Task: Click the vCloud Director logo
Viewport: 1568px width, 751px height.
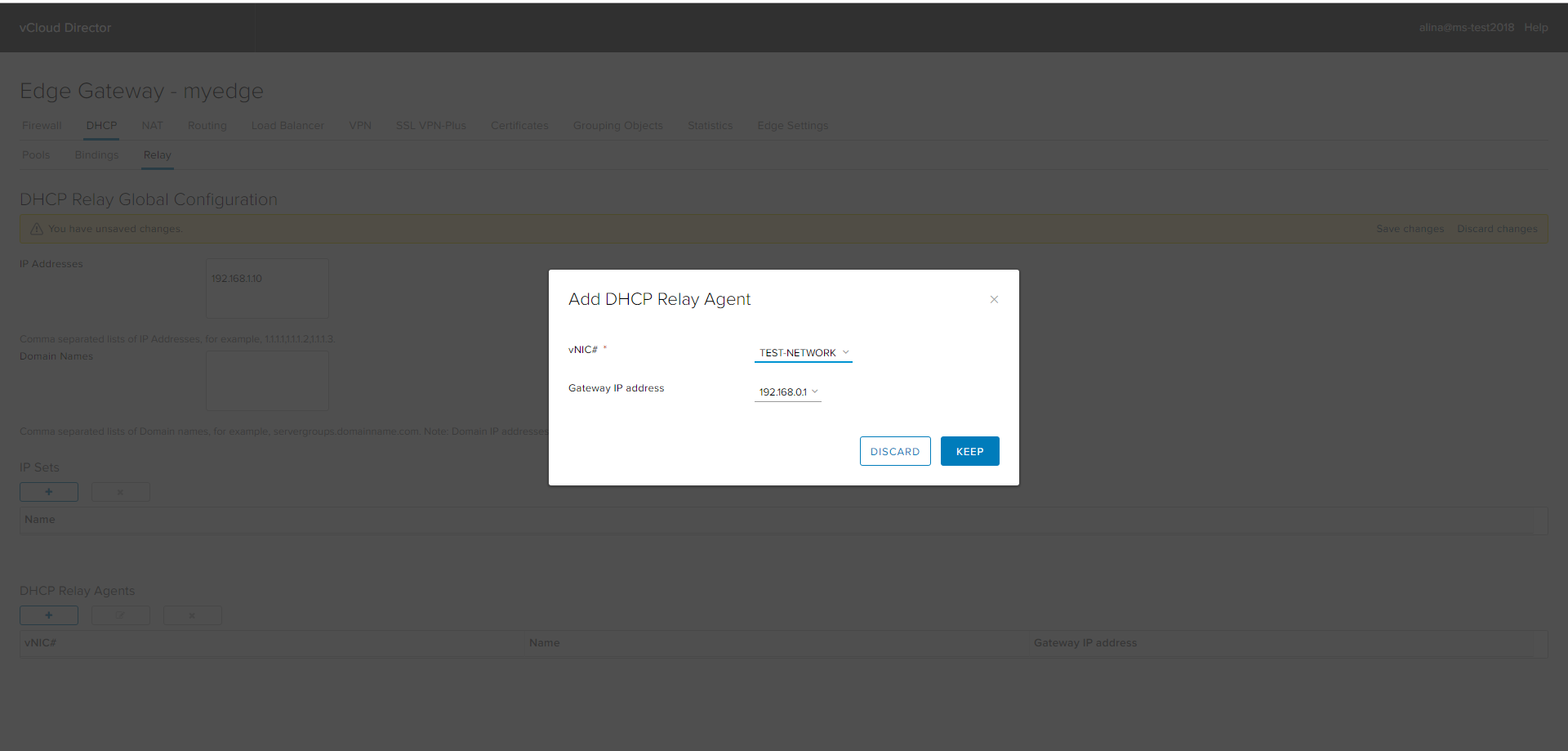Action: 65,27
